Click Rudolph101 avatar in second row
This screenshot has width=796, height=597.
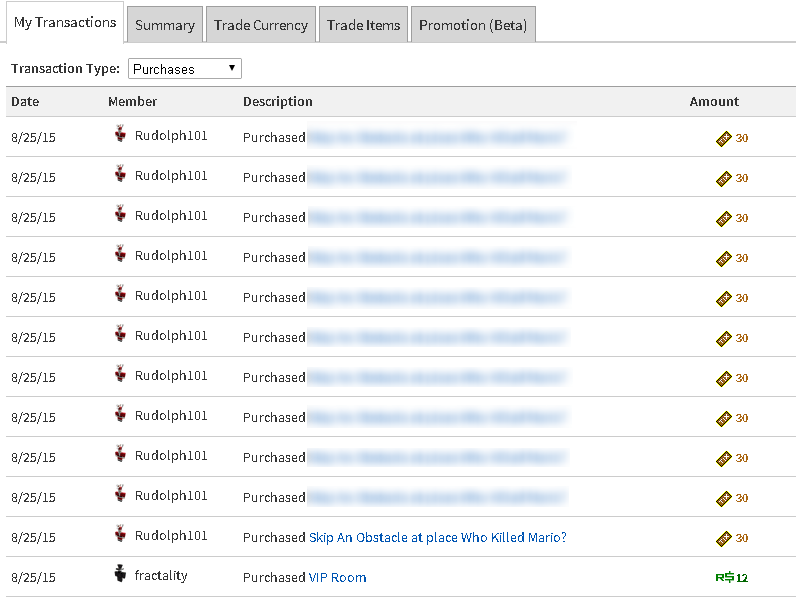[121, 175]
